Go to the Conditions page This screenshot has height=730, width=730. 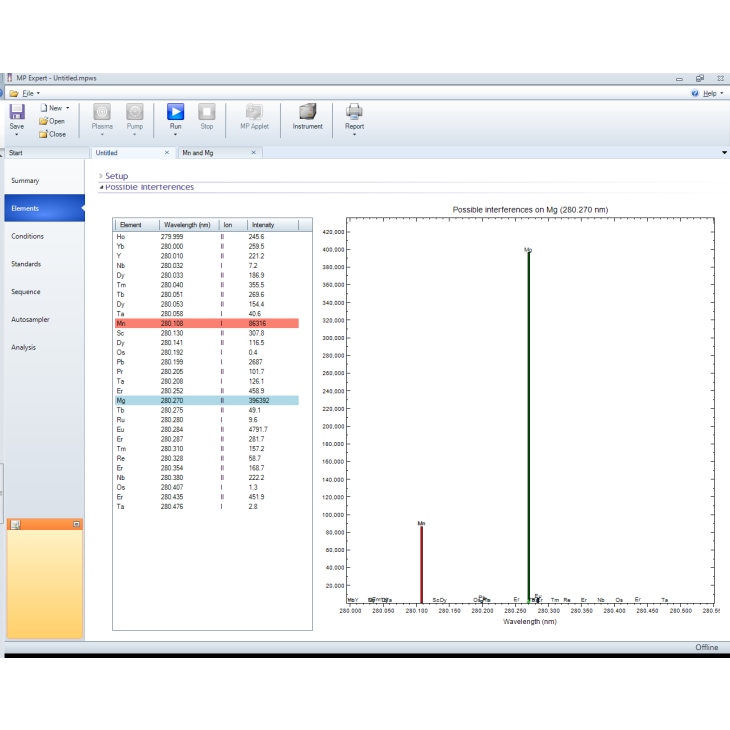27,237
